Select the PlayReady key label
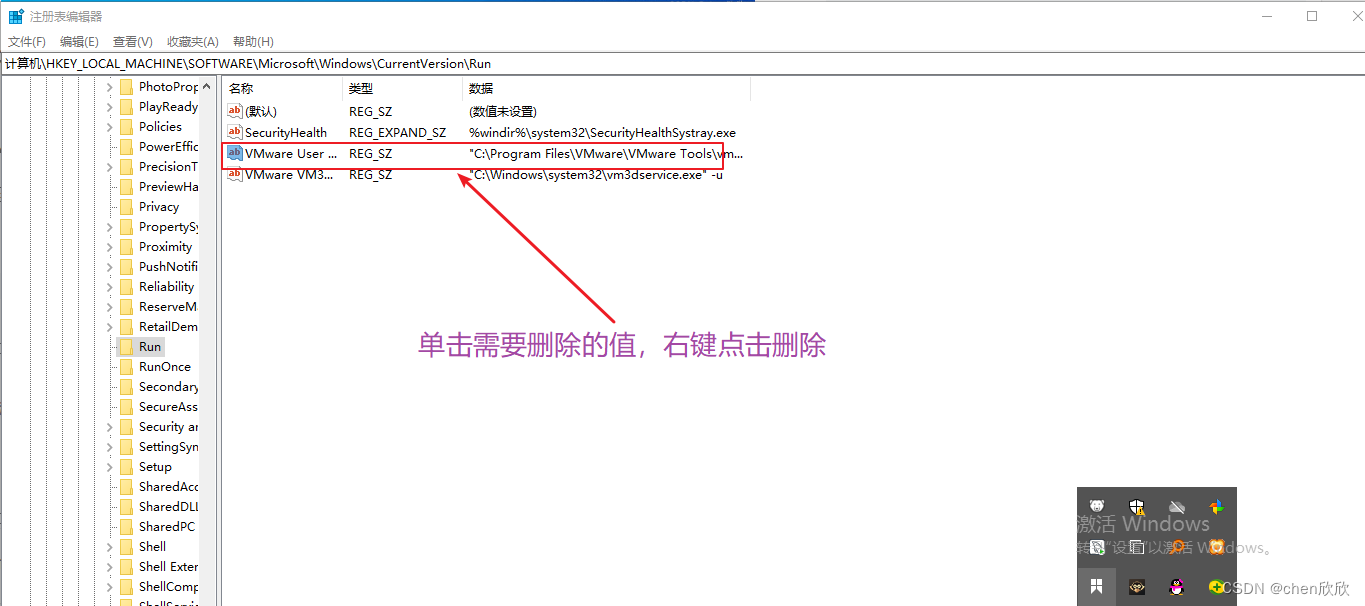 168,107
